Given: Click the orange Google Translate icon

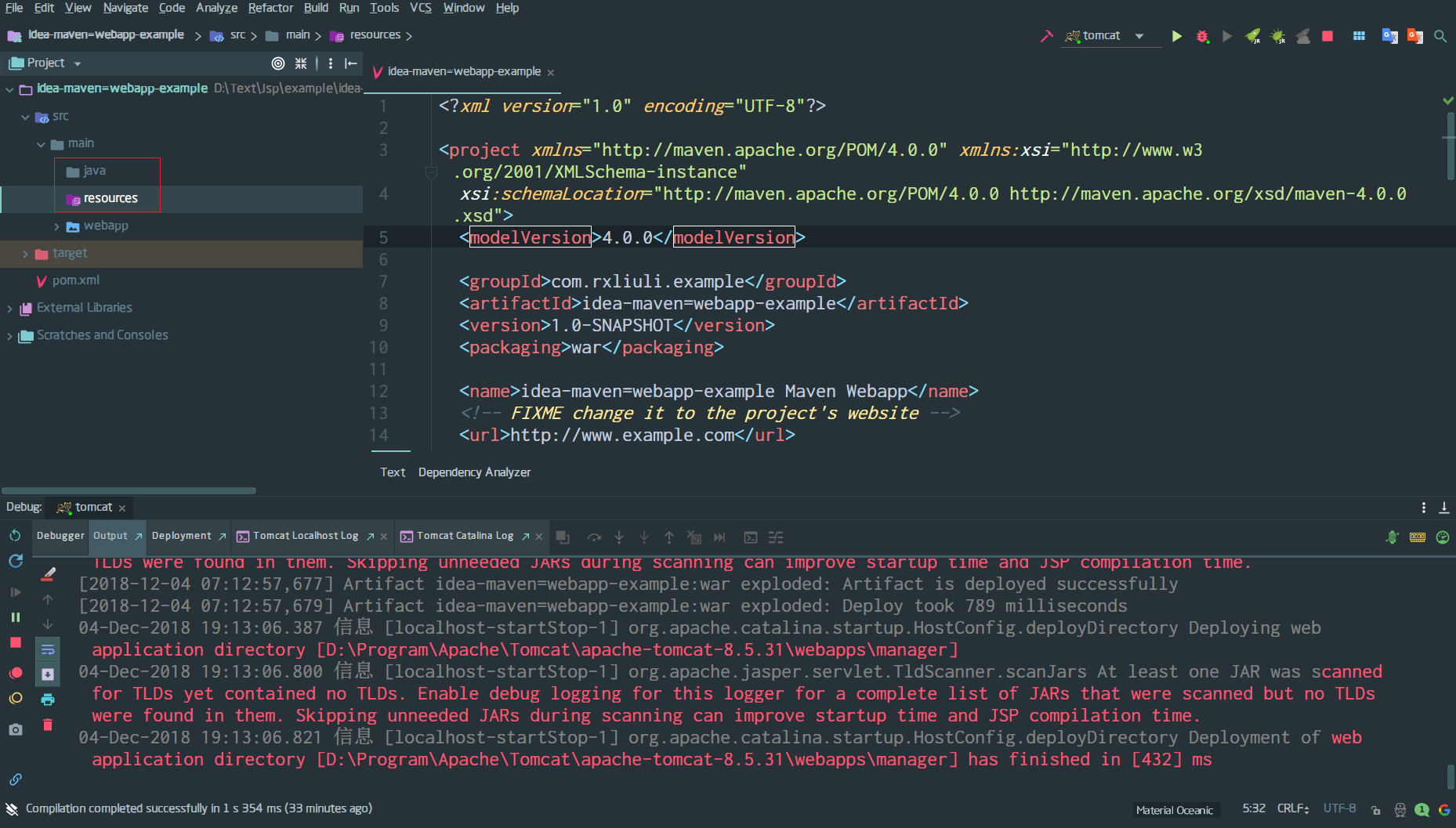Looking at the screenshot, I should tap(1414, 36).
